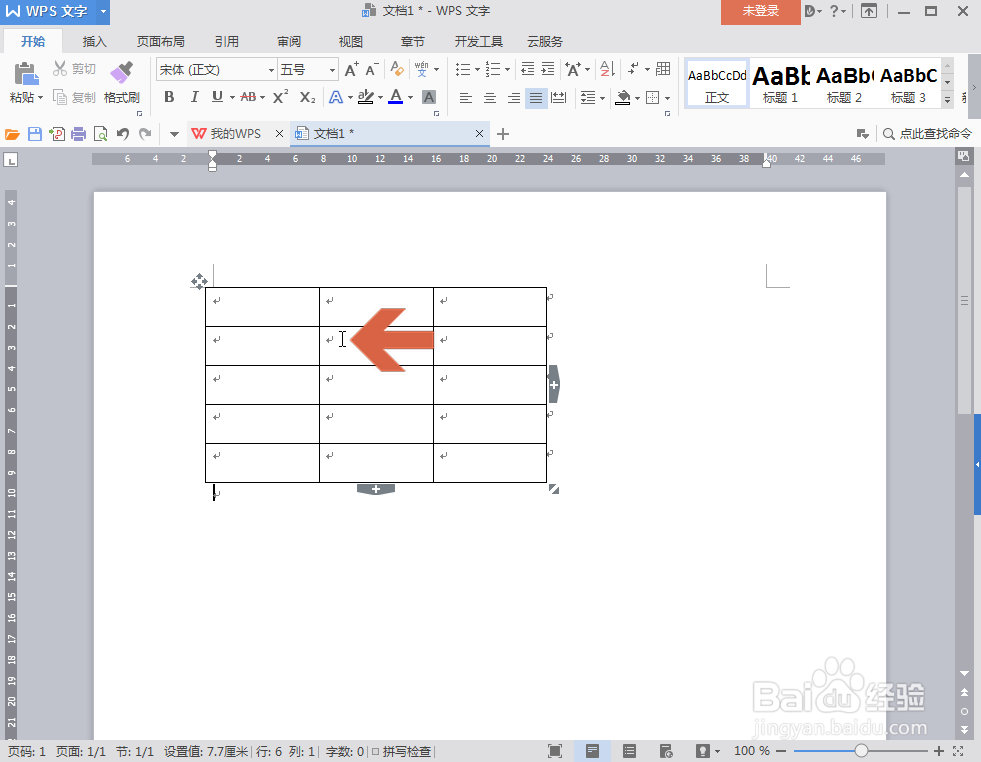Redo the last action
The width and height of the screenshot is (981, 762).
point(145,134)
